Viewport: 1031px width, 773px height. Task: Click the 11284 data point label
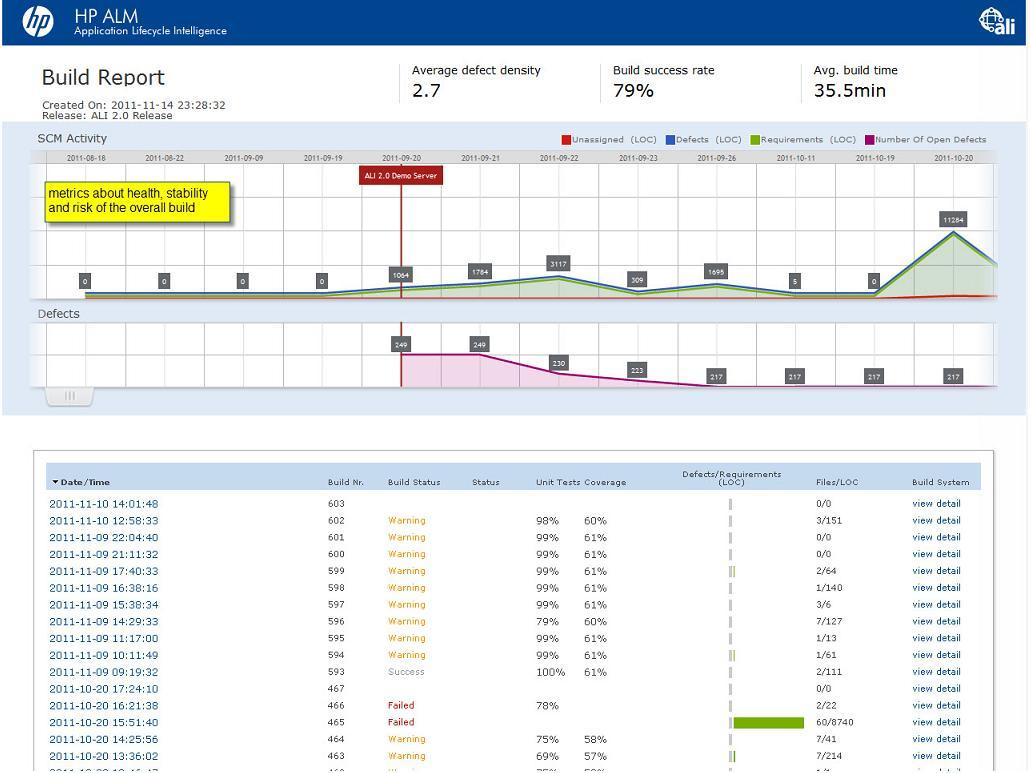click(x=953, y=220)
